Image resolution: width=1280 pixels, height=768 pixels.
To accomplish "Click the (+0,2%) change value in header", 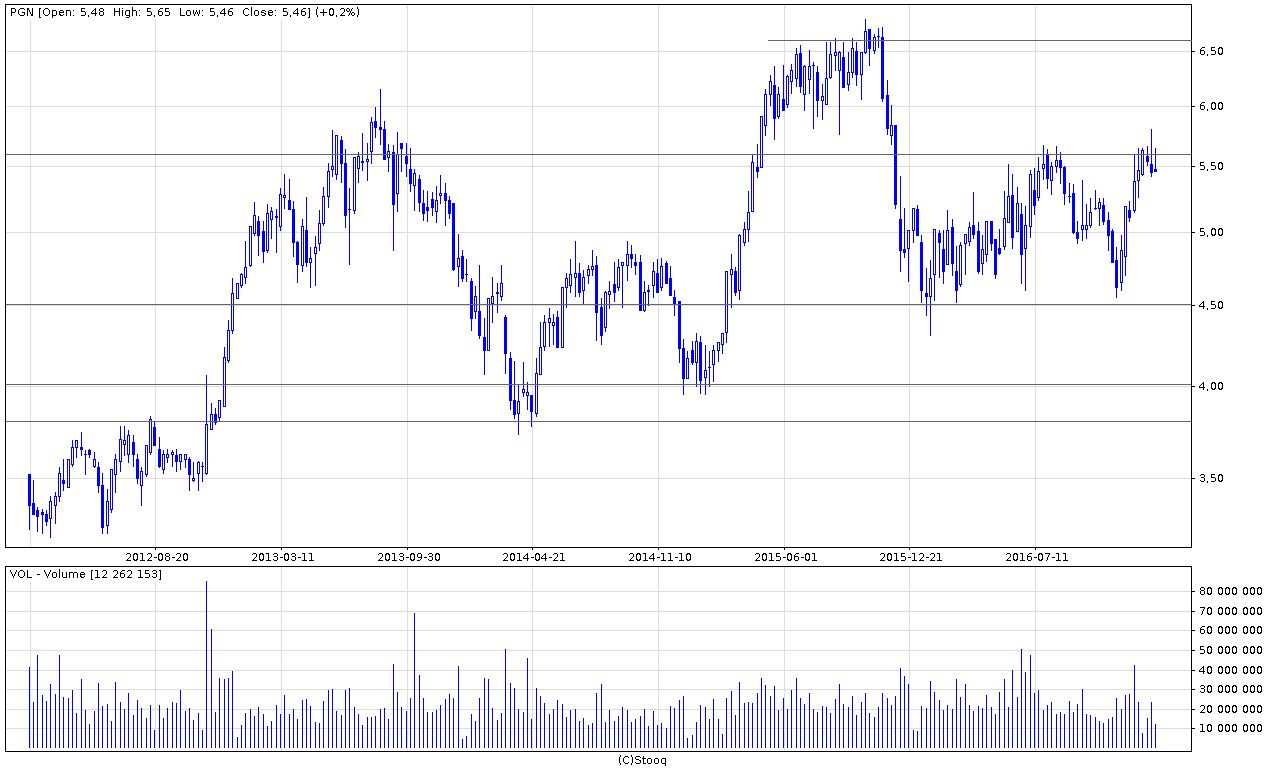I will point(338,12).
